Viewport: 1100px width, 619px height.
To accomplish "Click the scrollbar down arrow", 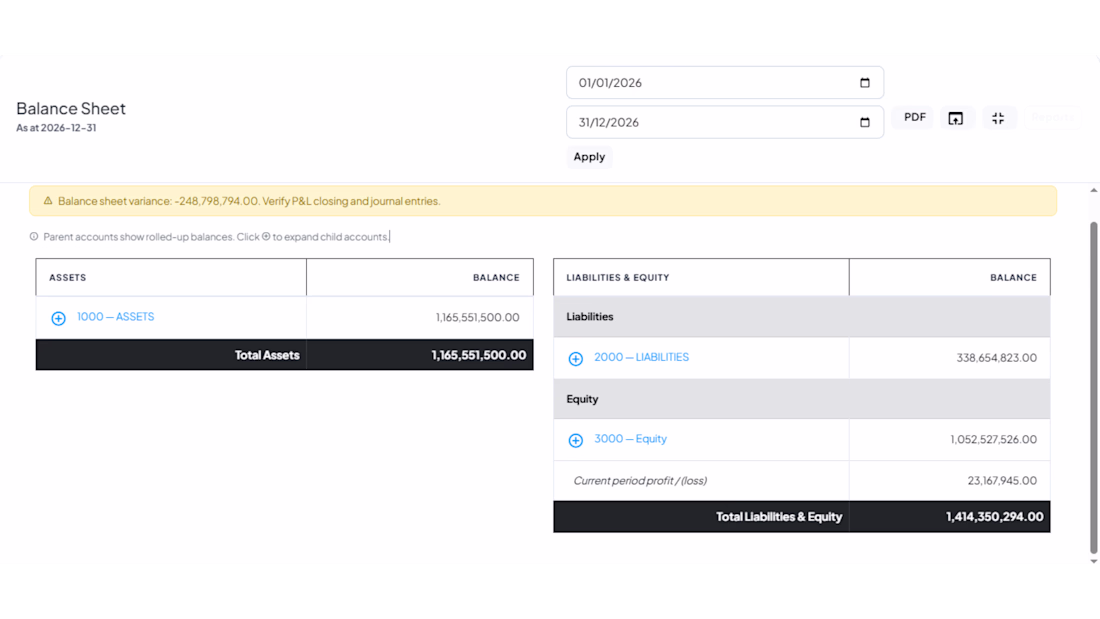I will pos(1094,561).
